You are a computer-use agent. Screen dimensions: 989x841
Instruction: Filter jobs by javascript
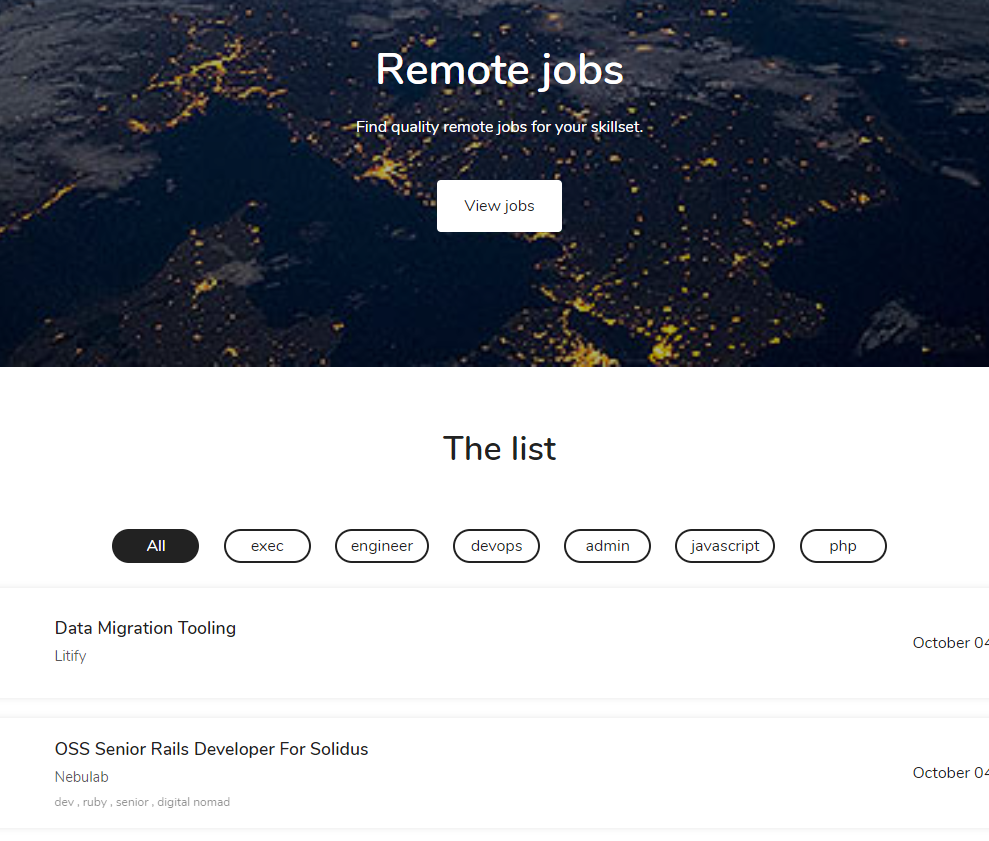tap(724, 545)
